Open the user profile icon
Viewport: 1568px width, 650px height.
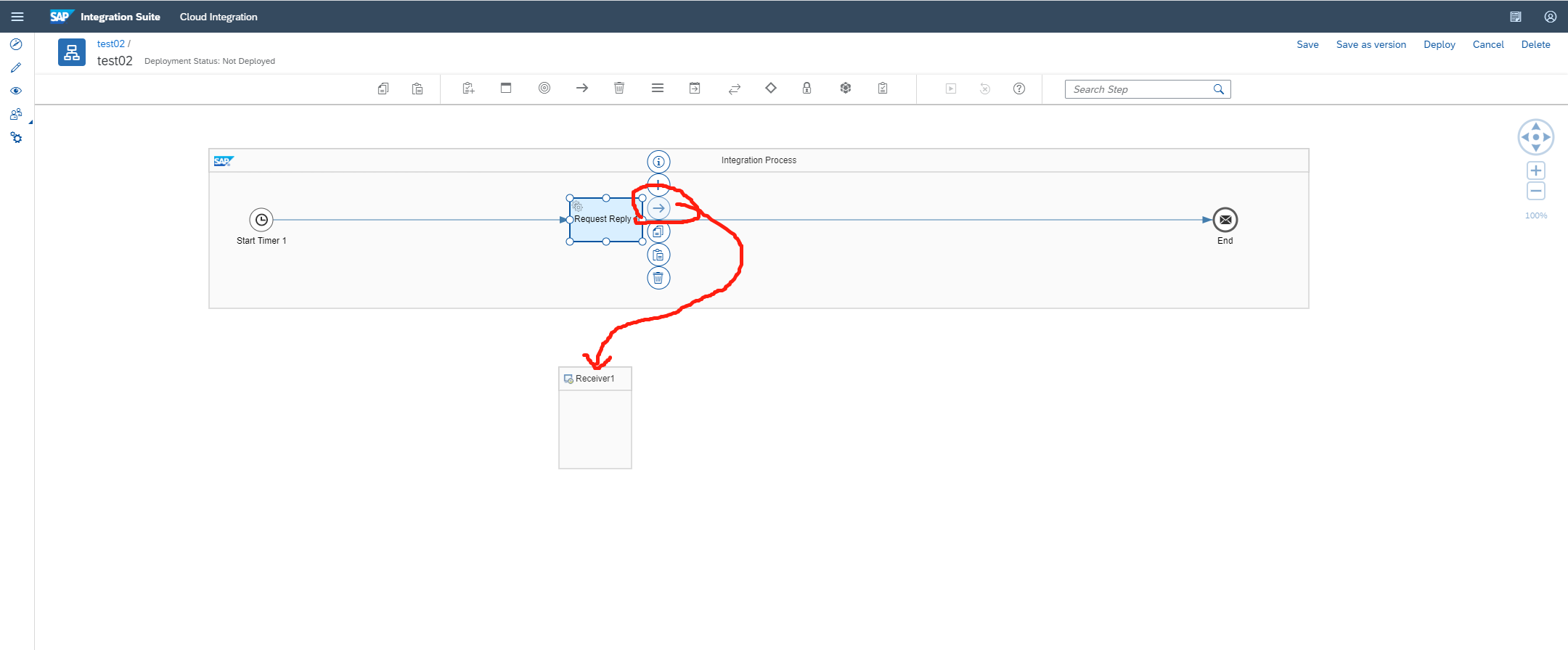pyautogui.click(x=1551, y=17)
